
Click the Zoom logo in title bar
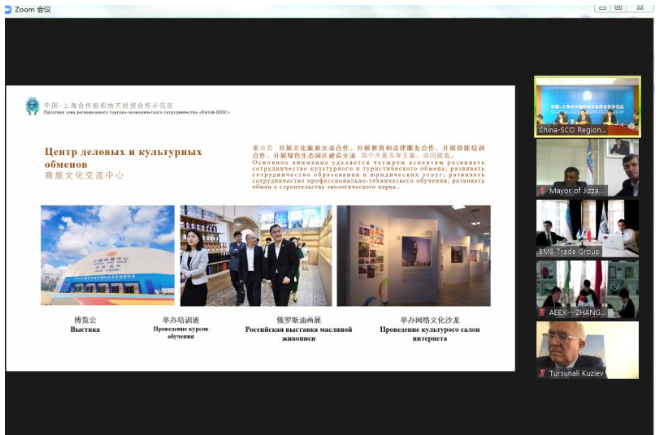[8, 7]
